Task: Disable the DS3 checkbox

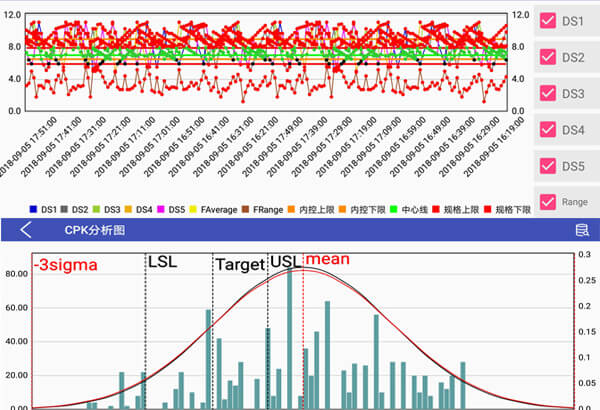Action: (x=547, y=93)
